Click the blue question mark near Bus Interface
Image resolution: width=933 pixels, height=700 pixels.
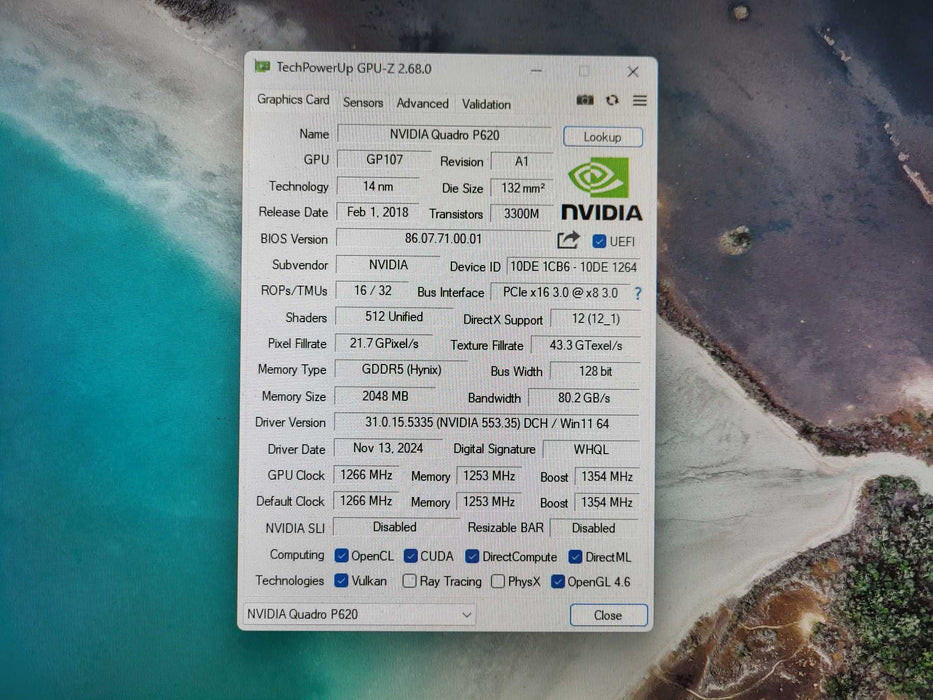[x=637, y=293]
